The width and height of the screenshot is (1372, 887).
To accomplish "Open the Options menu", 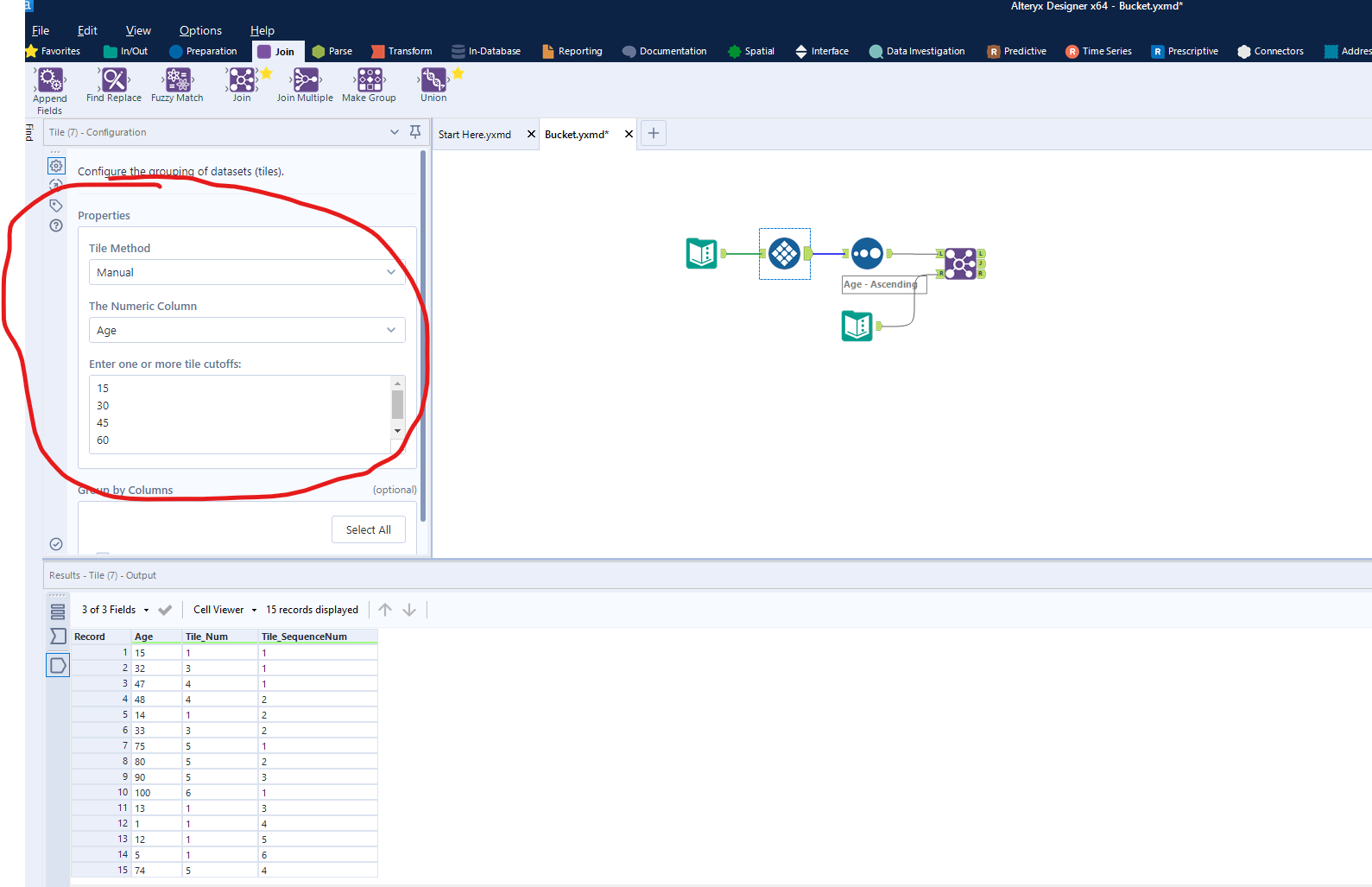I will 200,30.
